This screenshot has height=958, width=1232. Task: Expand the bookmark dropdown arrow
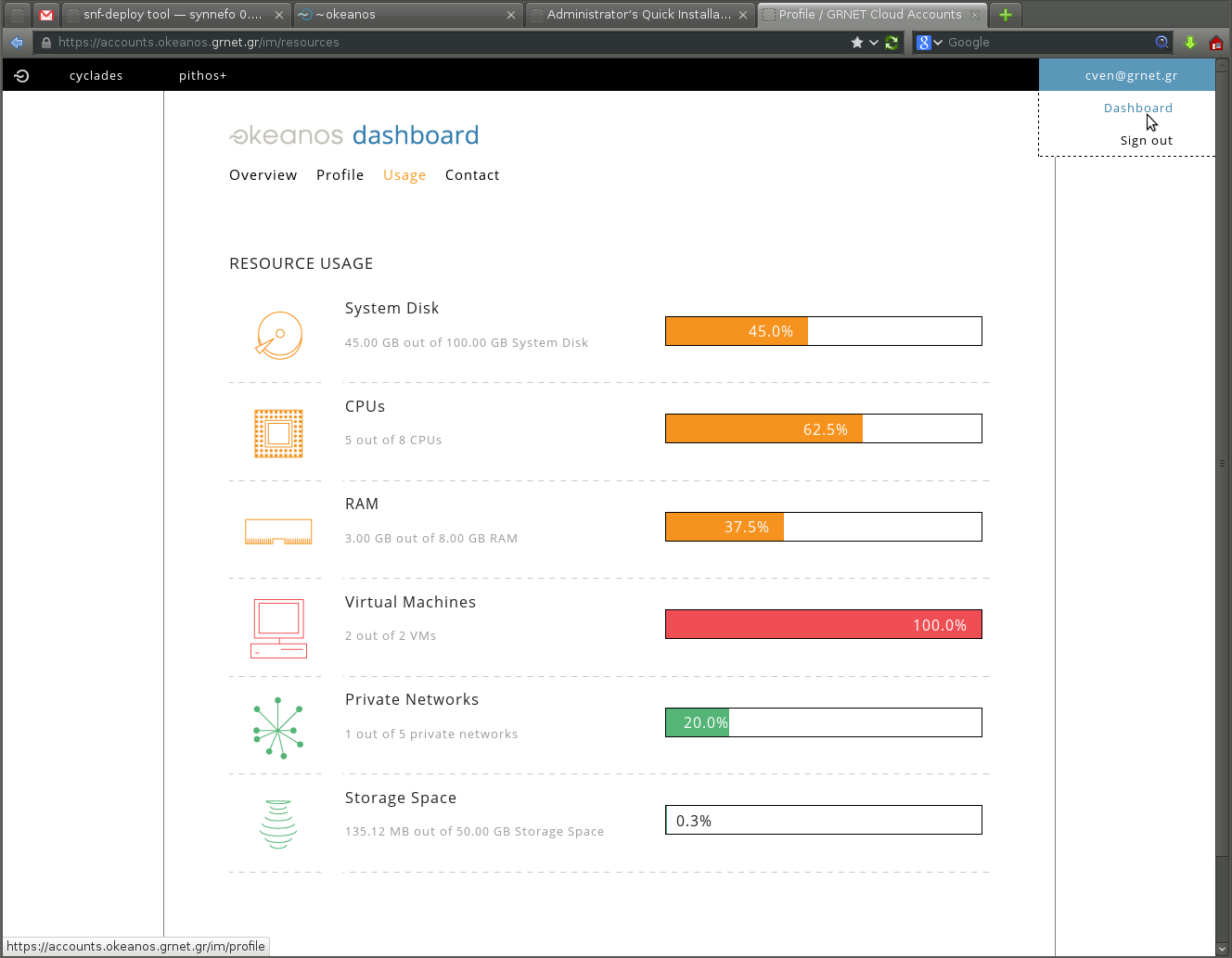(x=874, y=42)
